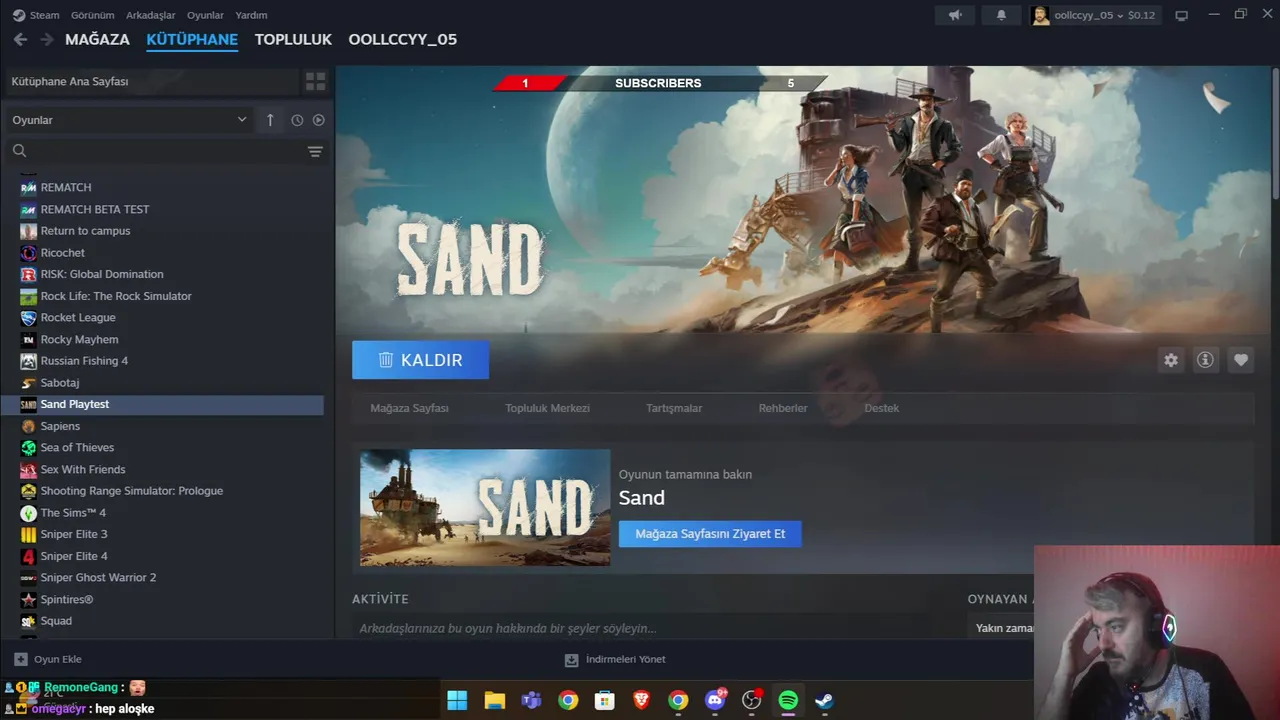1280x720 pixels.
Task: Click the Rocket League game icon
Action: tap(29, 318)
